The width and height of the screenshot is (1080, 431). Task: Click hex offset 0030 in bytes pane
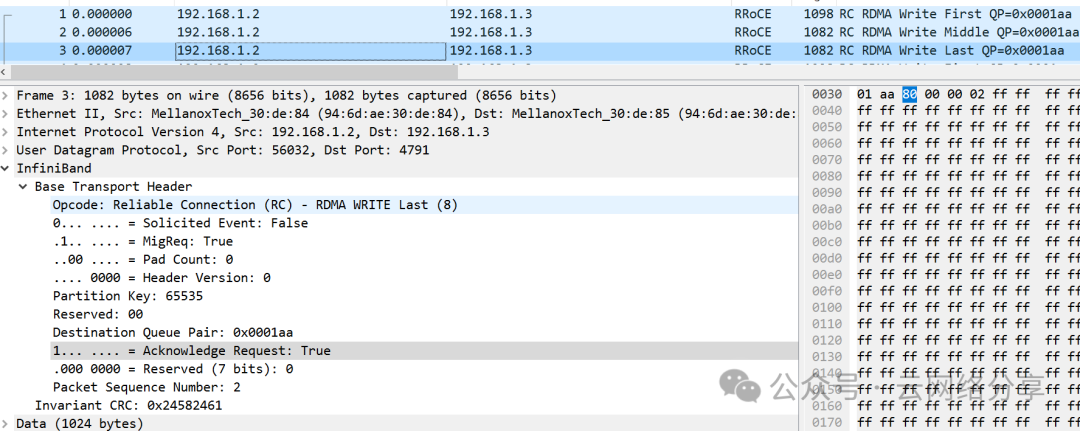(827, 94)
